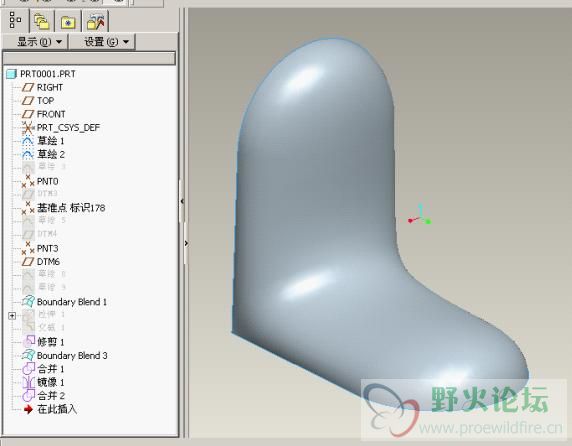572x446 pixels.
Task: Expand the suppressed 拉伸 1 tree node
Action: 12,315
